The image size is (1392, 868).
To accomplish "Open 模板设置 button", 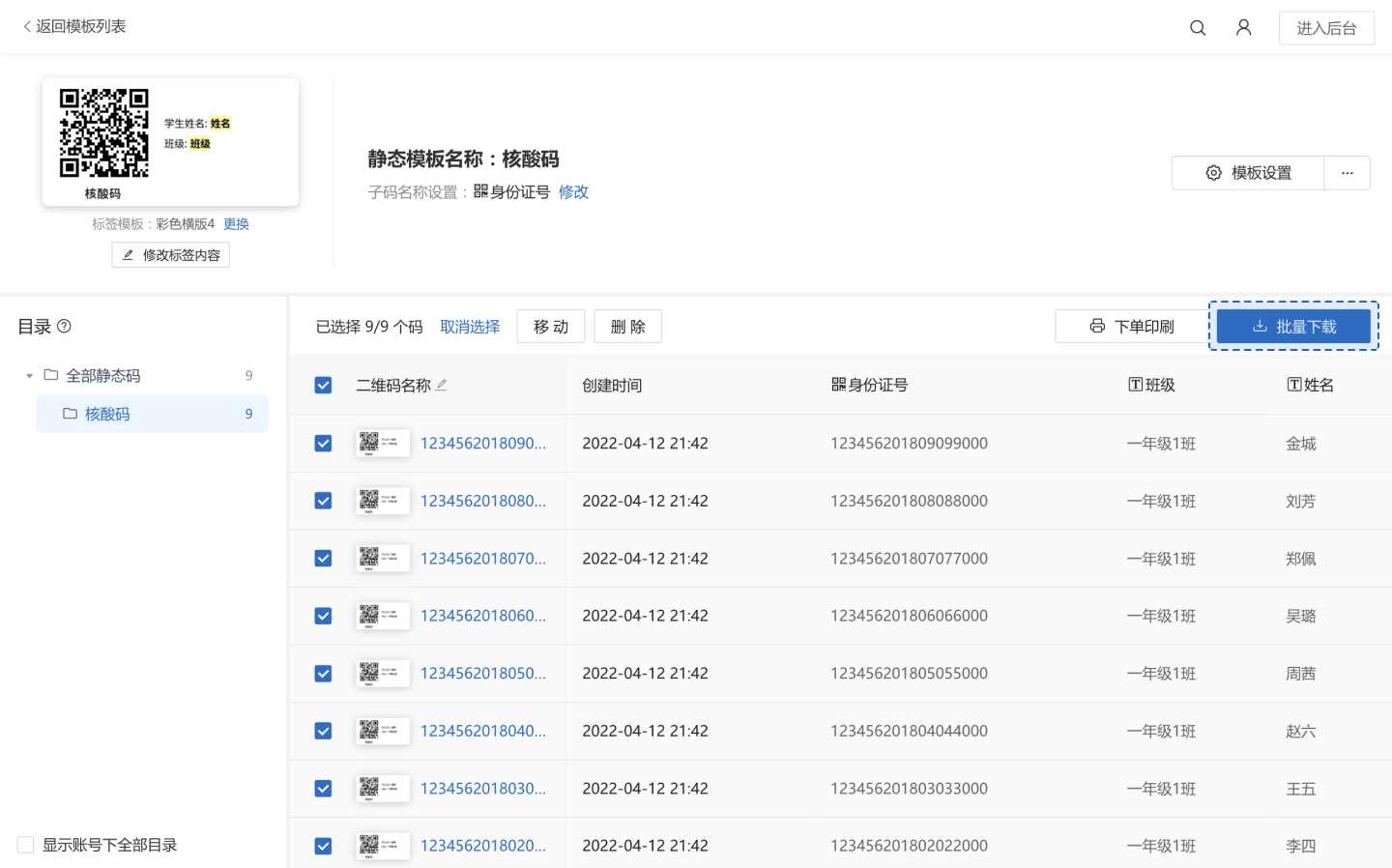I will click(x=1248, y=173).
